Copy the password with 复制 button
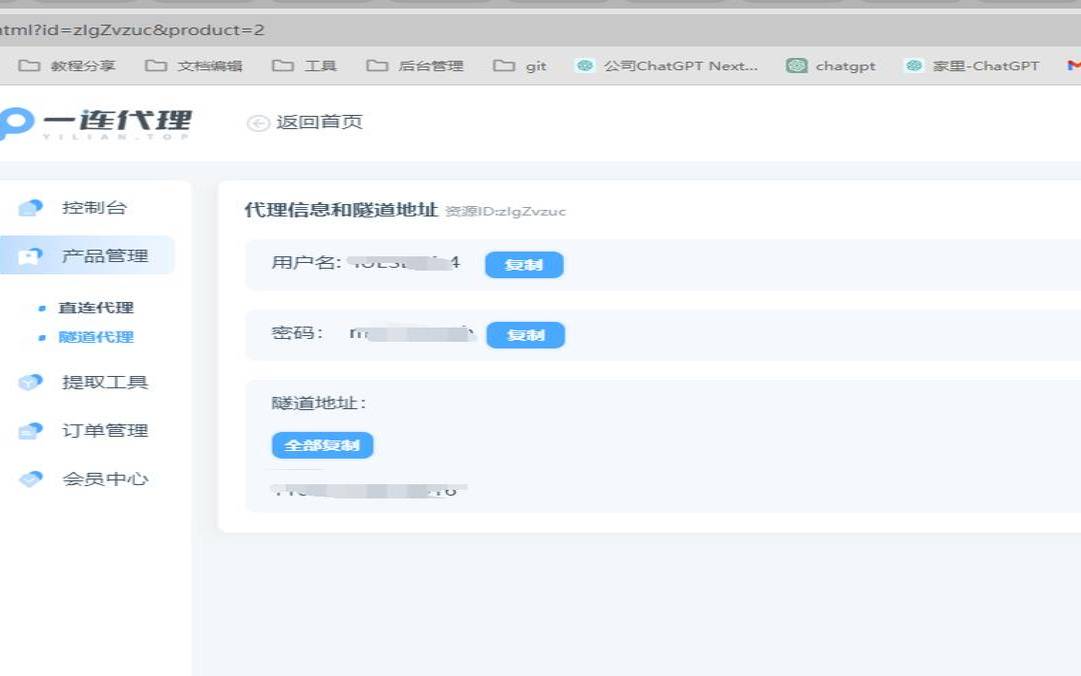The height and width of the screenshot is (676, 1081). pyautogui.click(x=525, y=335)
